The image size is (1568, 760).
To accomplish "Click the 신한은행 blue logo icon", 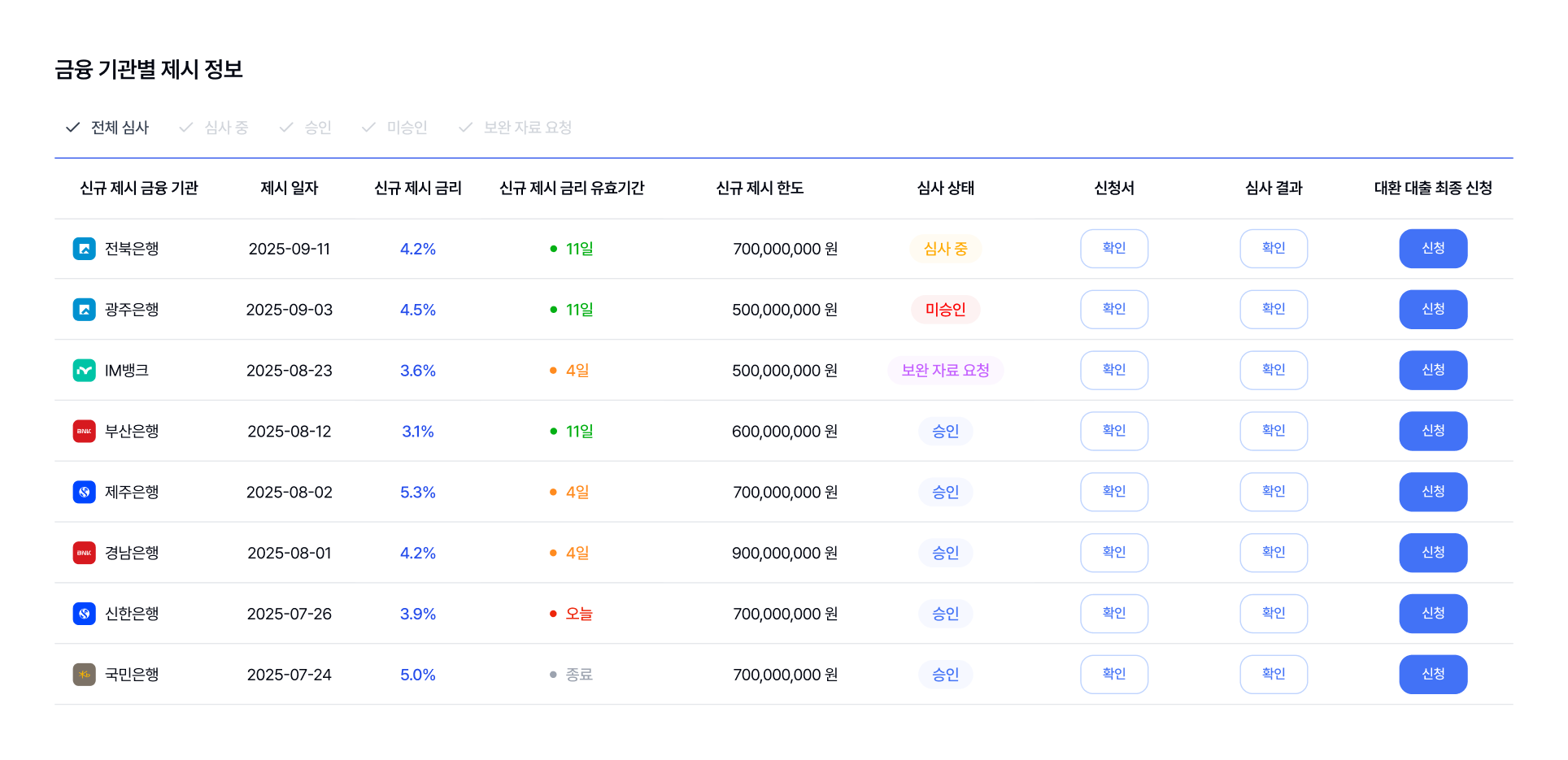I will (x=84, y=614).
